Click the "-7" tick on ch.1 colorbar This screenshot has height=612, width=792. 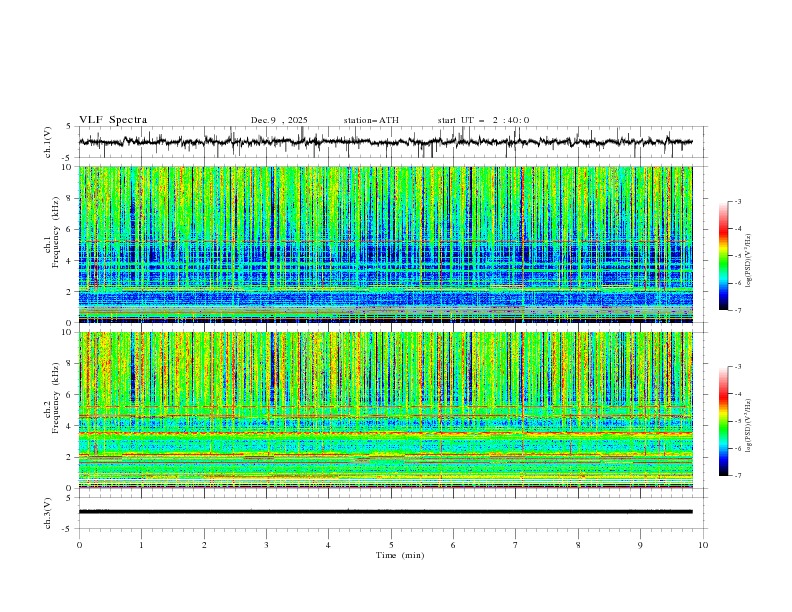coord(738,310)
